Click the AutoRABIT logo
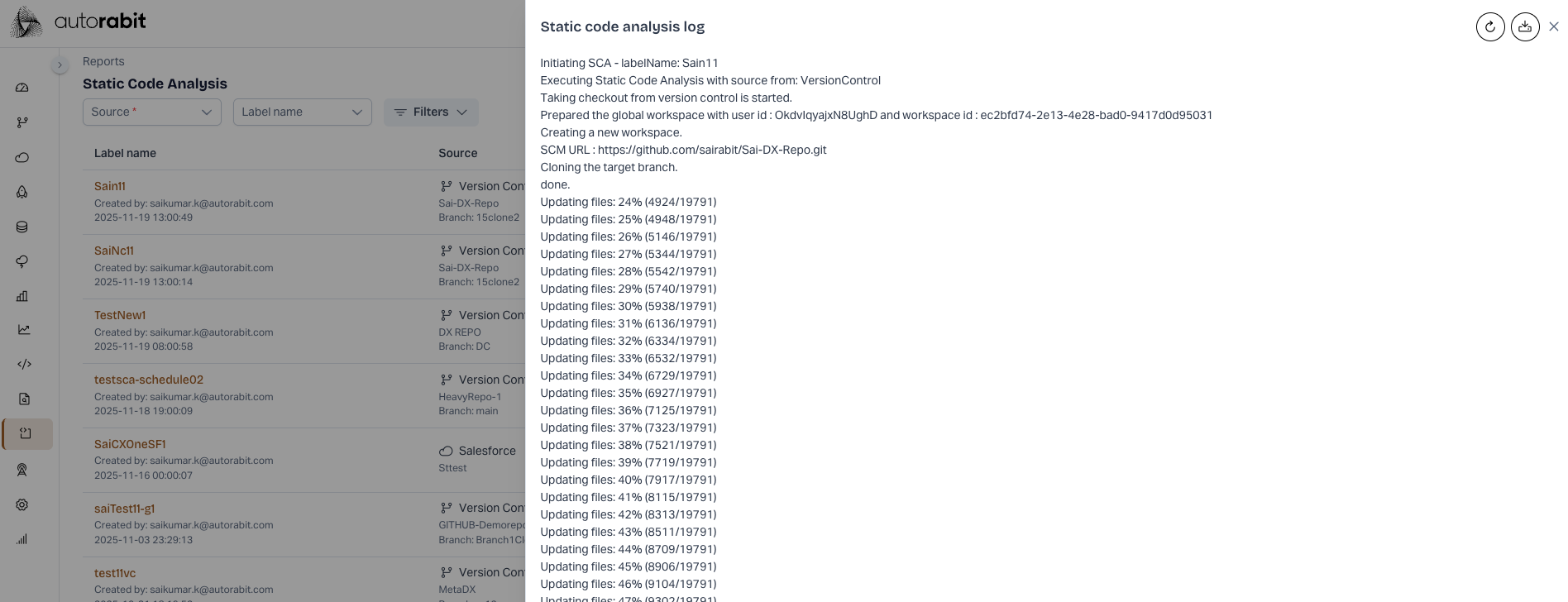The image size is (1568, 602). coord(78,21)
